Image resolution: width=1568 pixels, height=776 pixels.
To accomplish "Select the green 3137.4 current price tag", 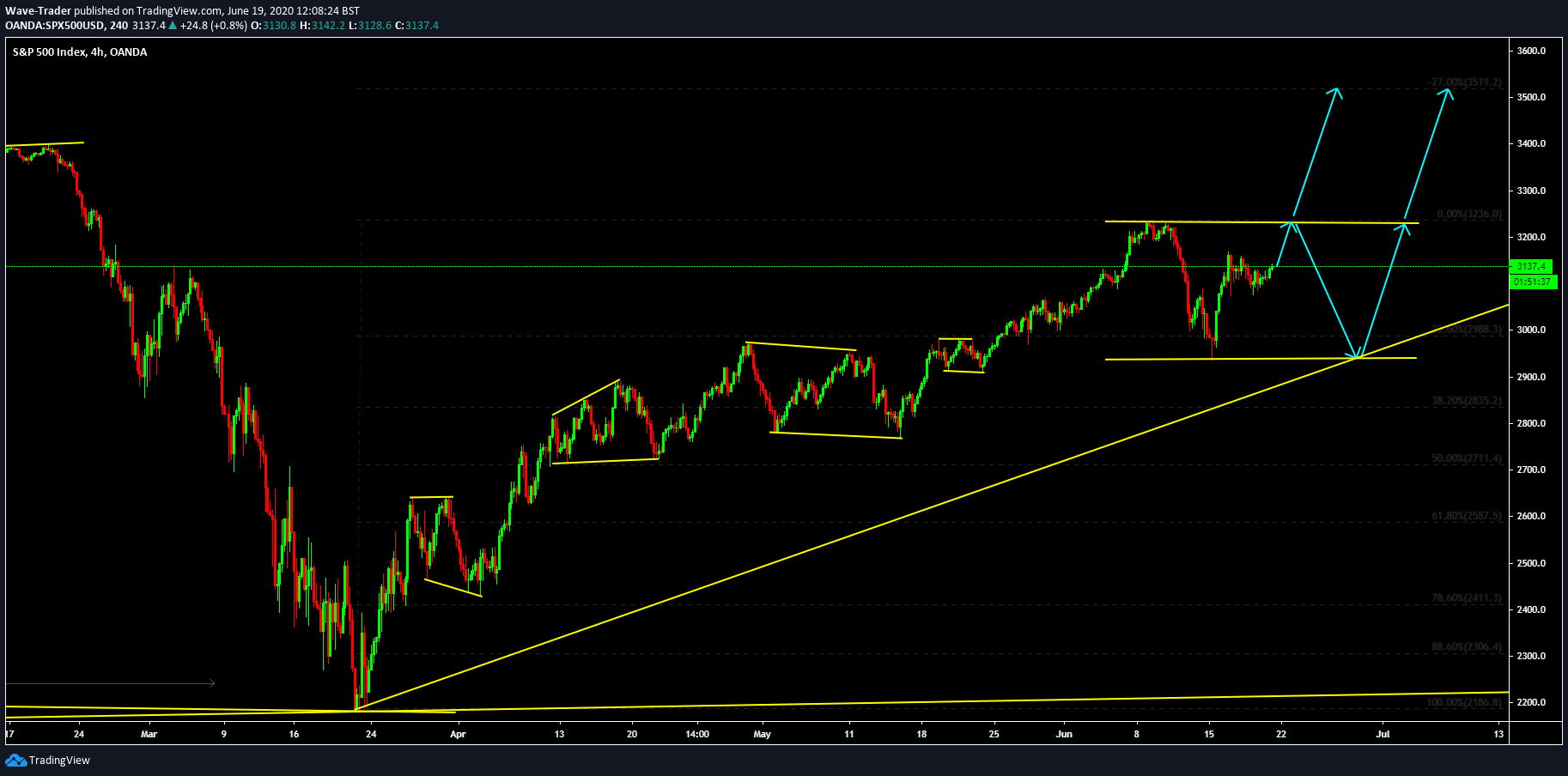I will coord(1532,266).
